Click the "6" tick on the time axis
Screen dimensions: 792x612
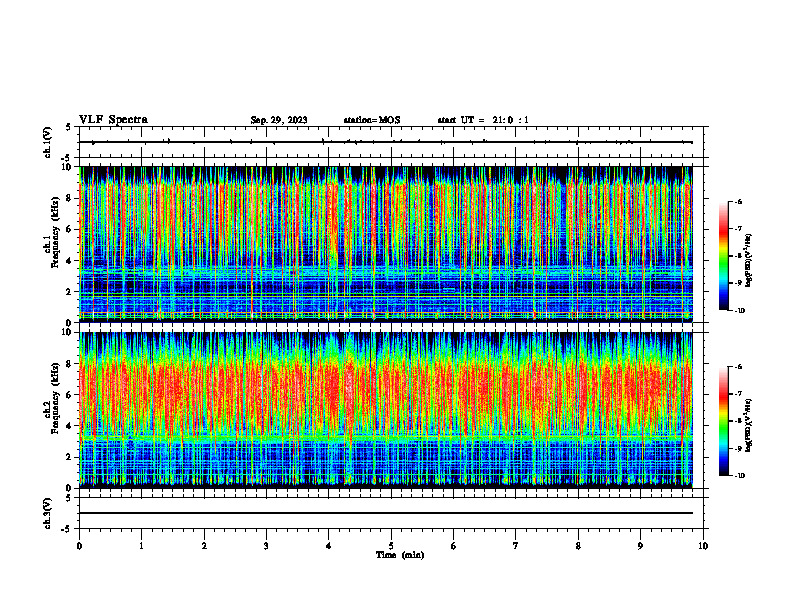pos(454,546)
